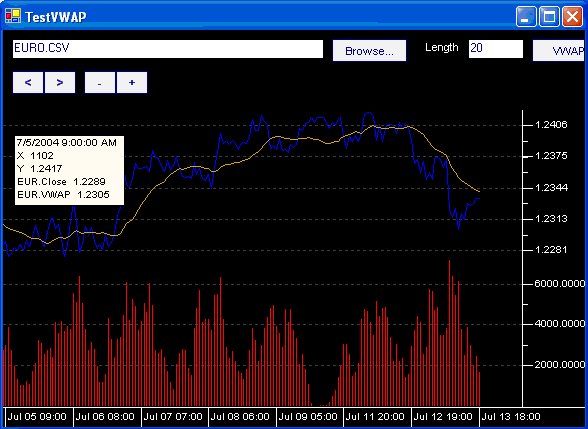Select the Jul 06 08:00 time axis label
588x429 pixels.
[105, 417]
